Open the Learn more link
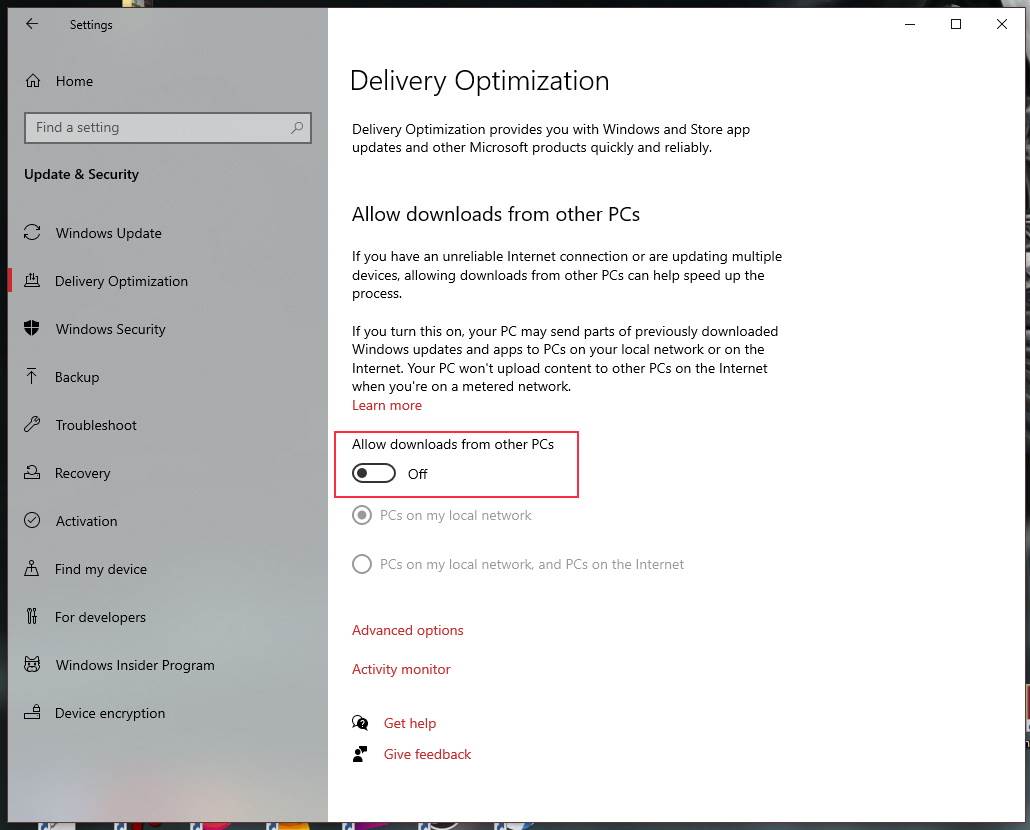 [387, 405]
